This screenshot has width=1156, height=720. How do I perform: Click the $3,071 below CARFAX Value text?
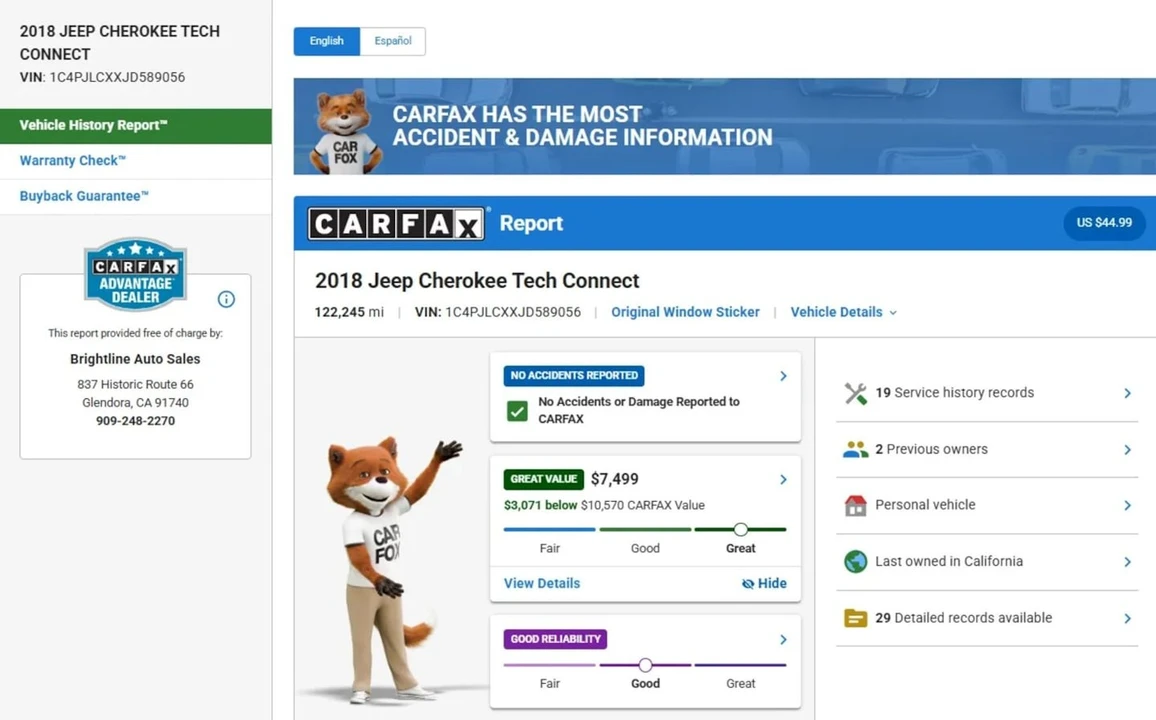[604, 506]
